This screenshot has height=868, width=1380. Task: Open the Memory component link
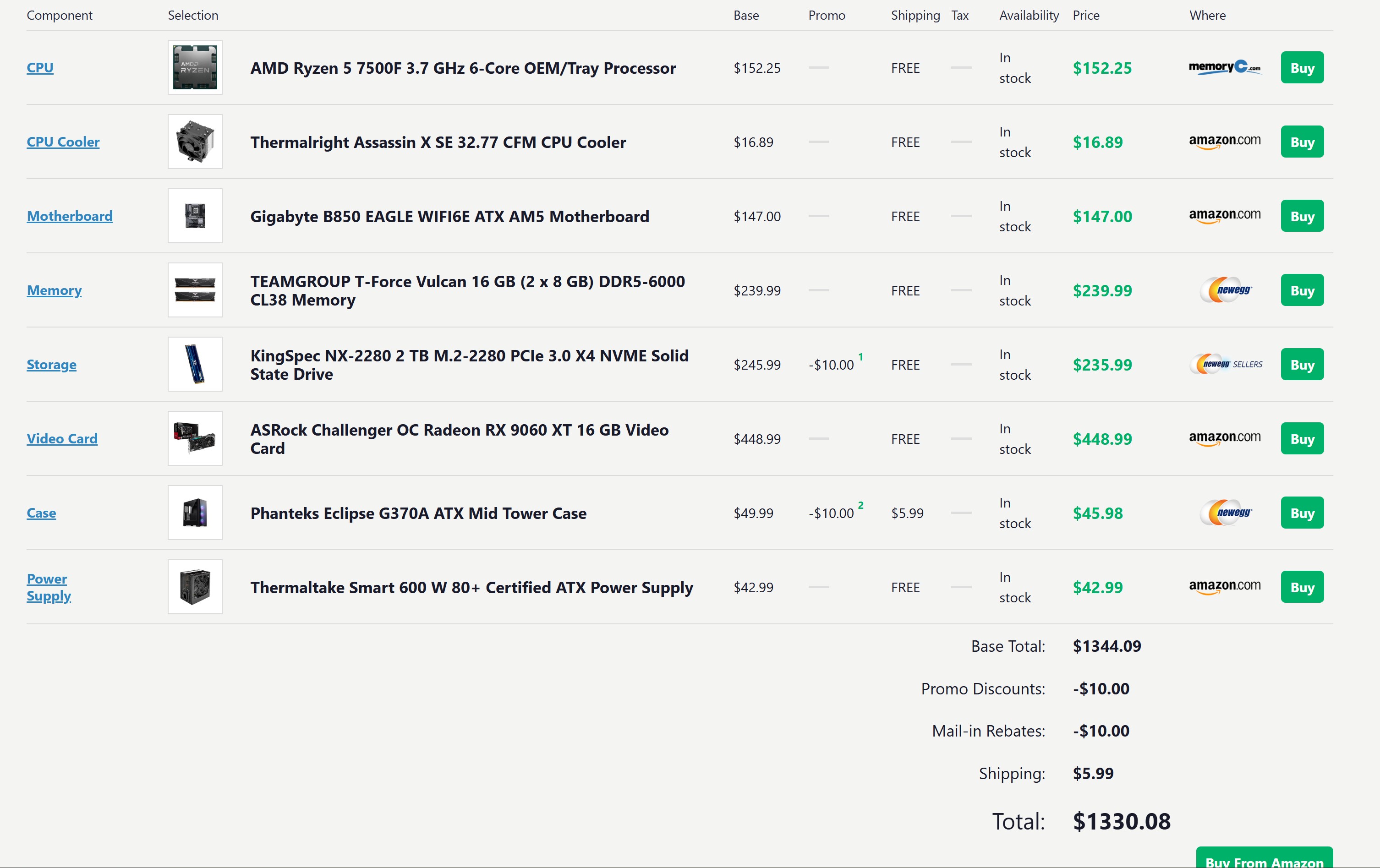point(55,290)
